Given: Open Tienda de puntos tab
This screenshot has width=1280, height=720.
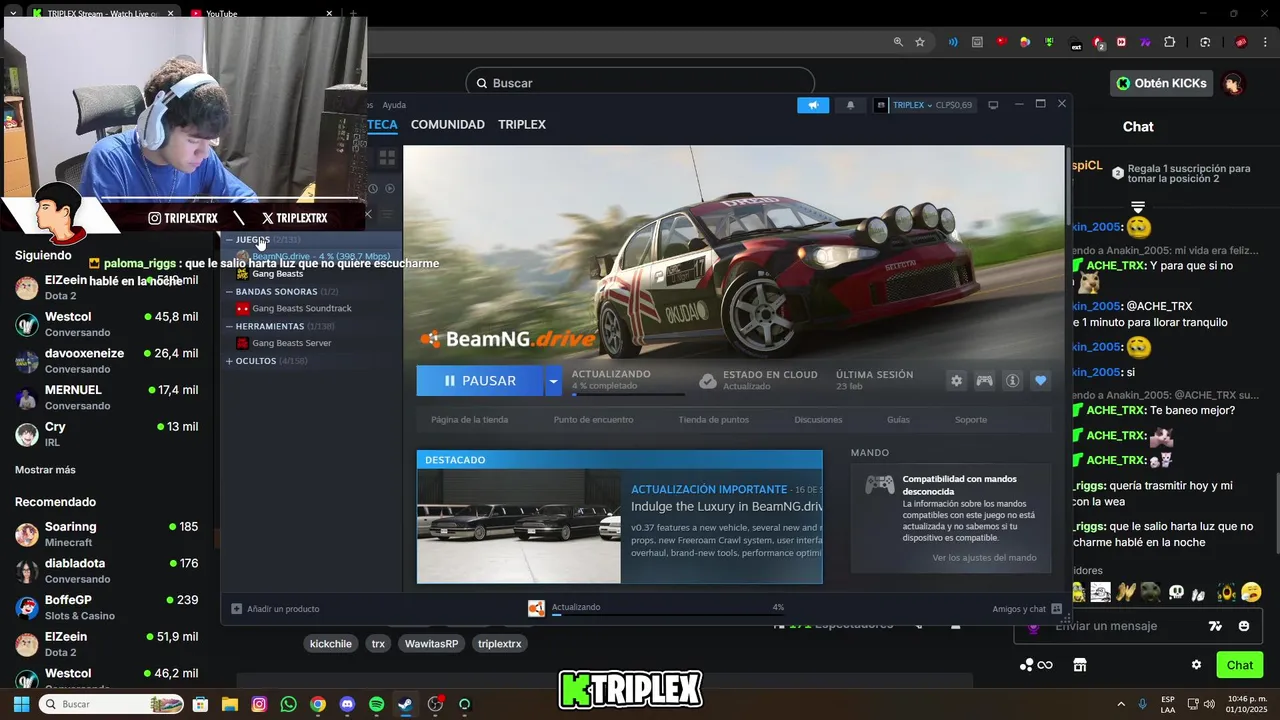Looking at the screenshot, I should (713, 420).
